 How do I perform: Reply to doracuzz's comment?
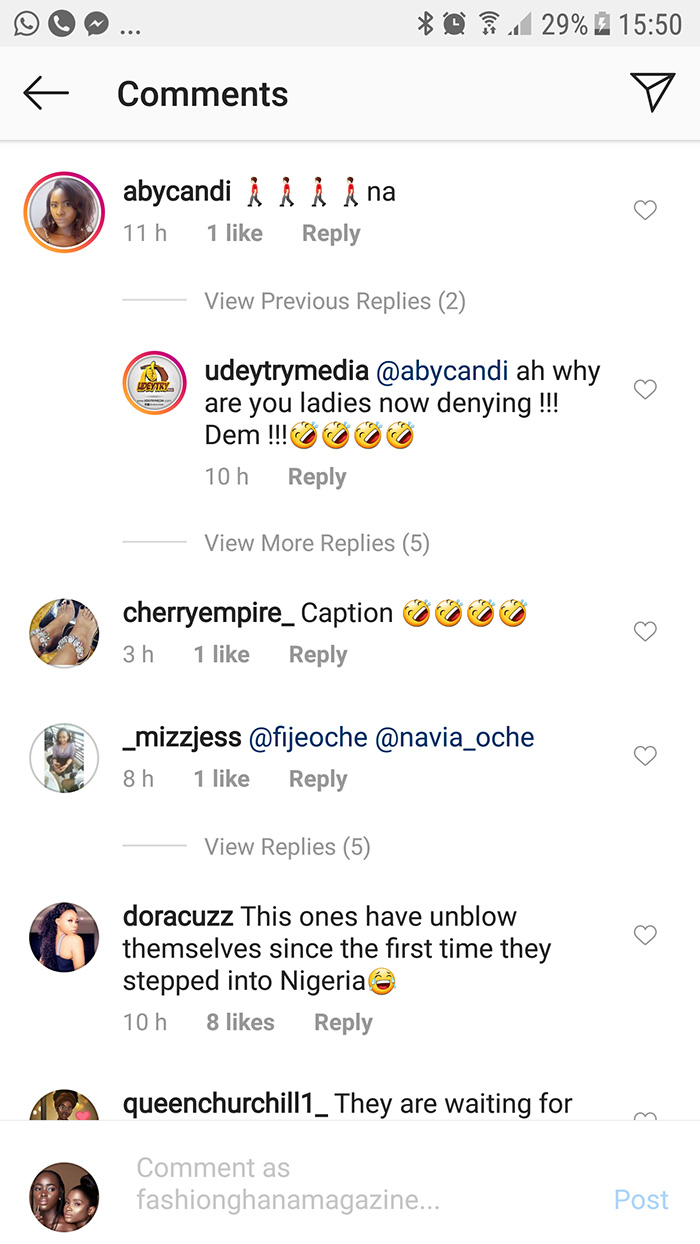pyautogui.click(x=343, y=1022)
